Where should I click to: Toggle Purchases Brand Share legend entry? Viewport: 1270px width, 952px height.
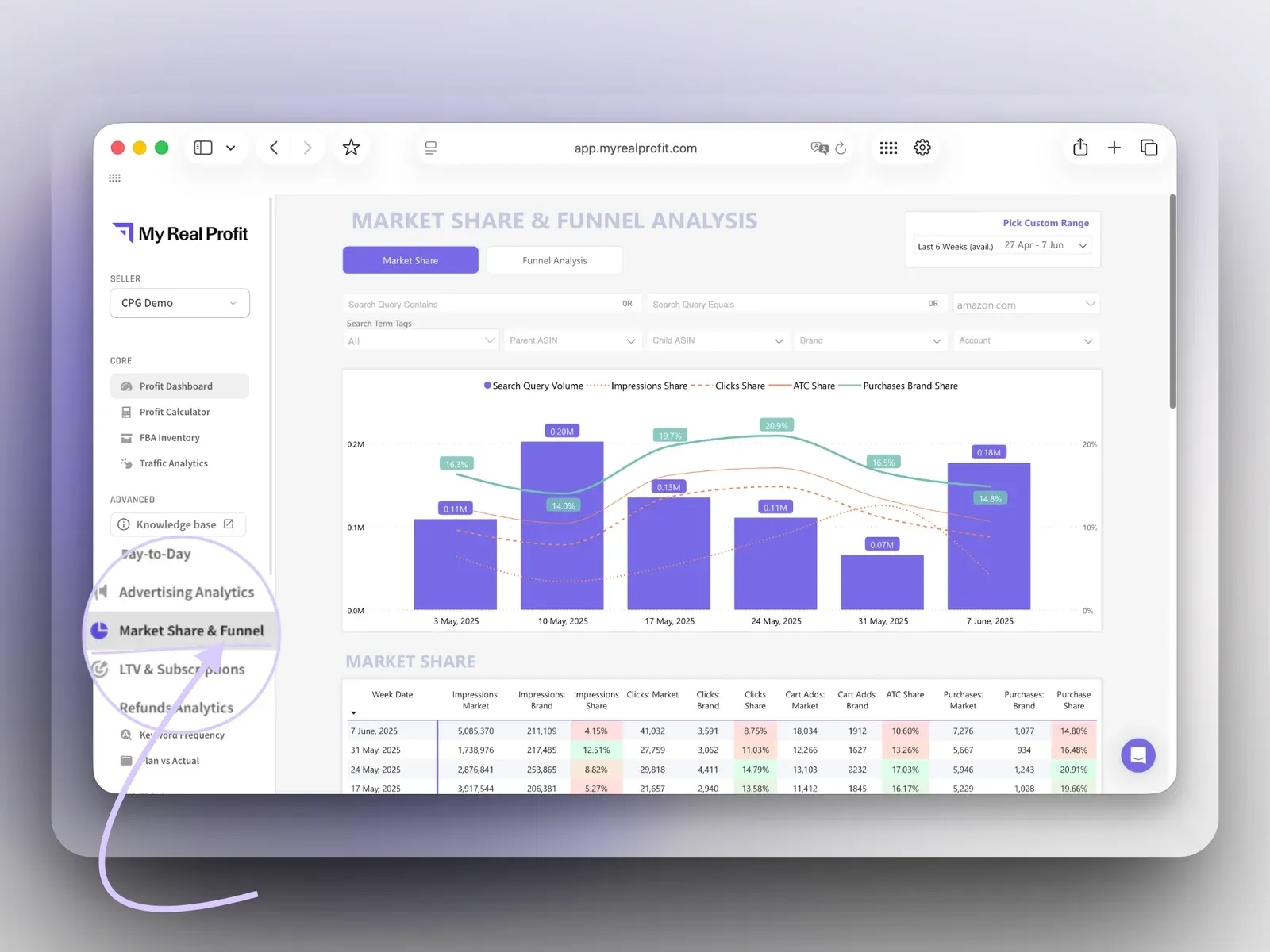point(899,386)
